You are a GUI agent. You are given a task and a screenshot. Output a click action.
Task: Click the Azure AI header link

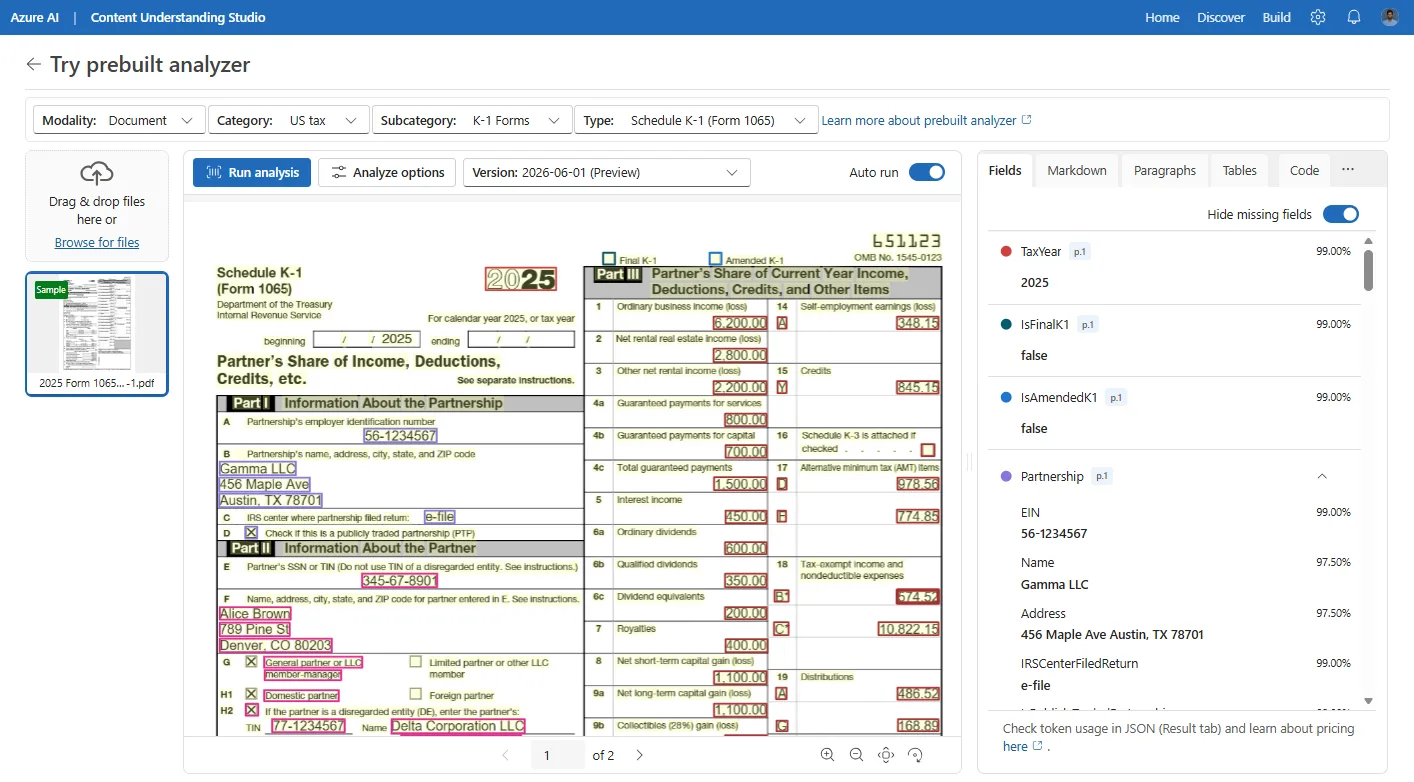point(35,17)
